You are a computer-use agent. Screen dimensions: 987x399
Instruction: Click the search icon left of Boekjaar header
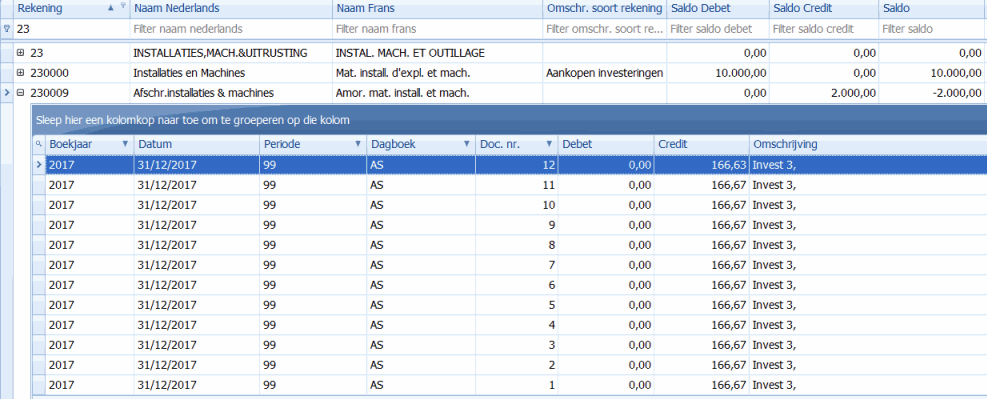tap(38, 144)
